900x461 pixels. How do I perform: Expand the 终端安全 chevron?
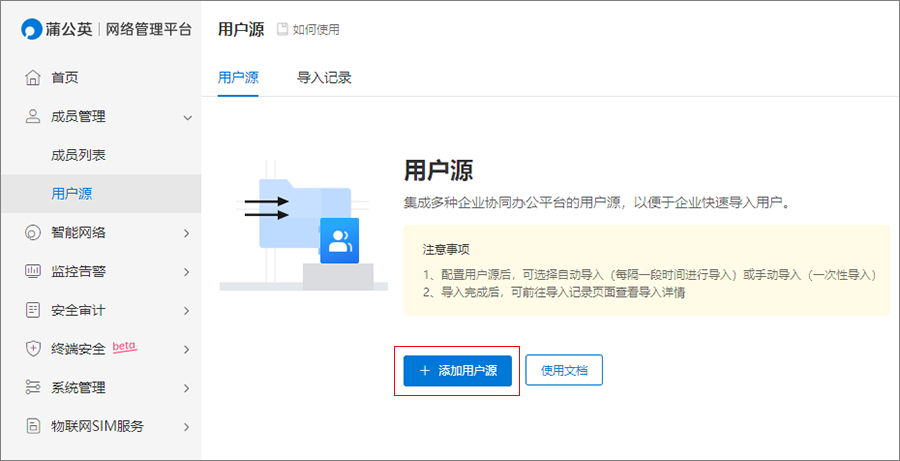(x=187, y=350)
